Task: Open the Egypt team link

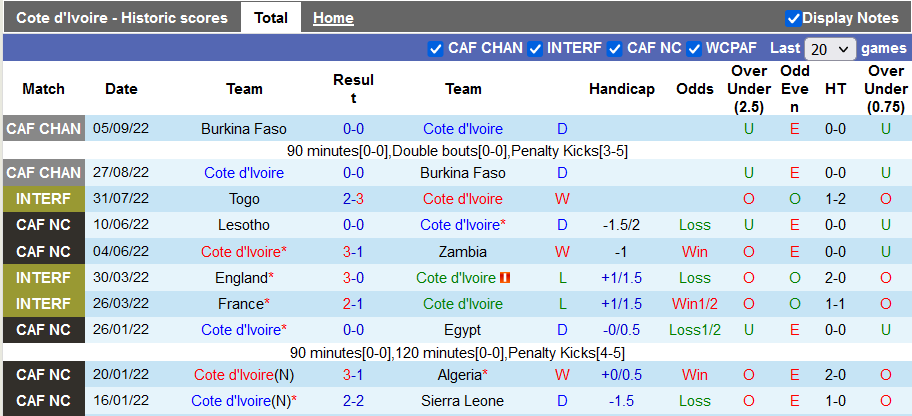Action: (x=463, y=330)
